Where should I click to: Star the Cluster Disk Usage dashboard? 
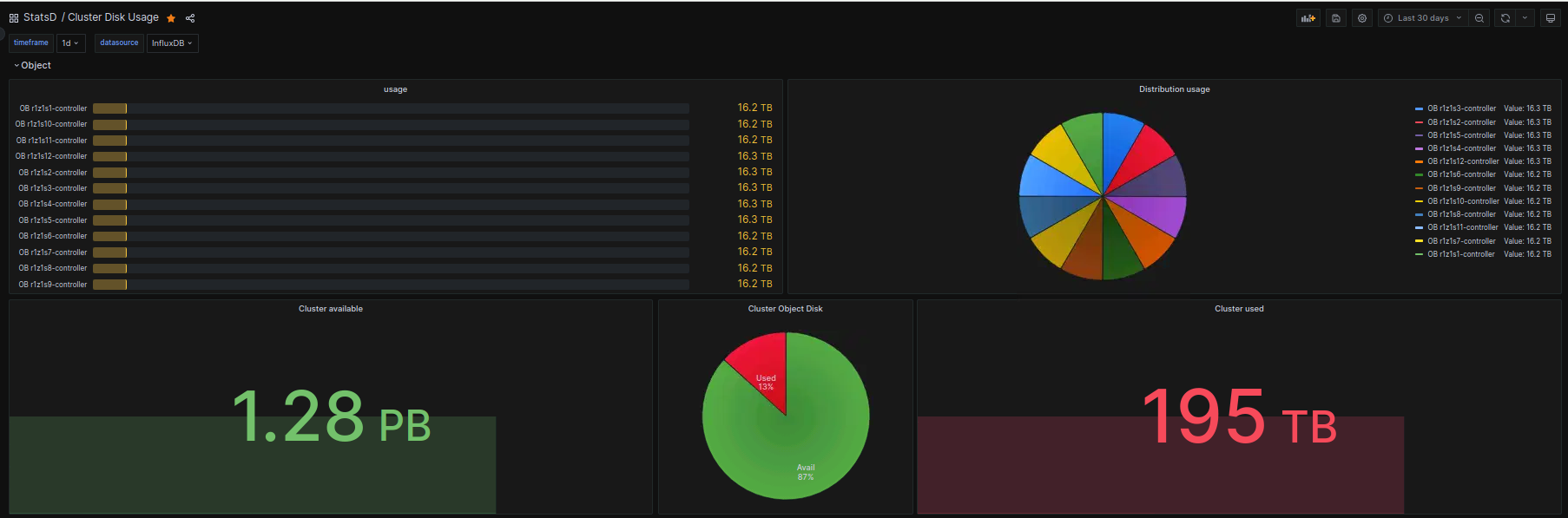click(x=171, y=18)
